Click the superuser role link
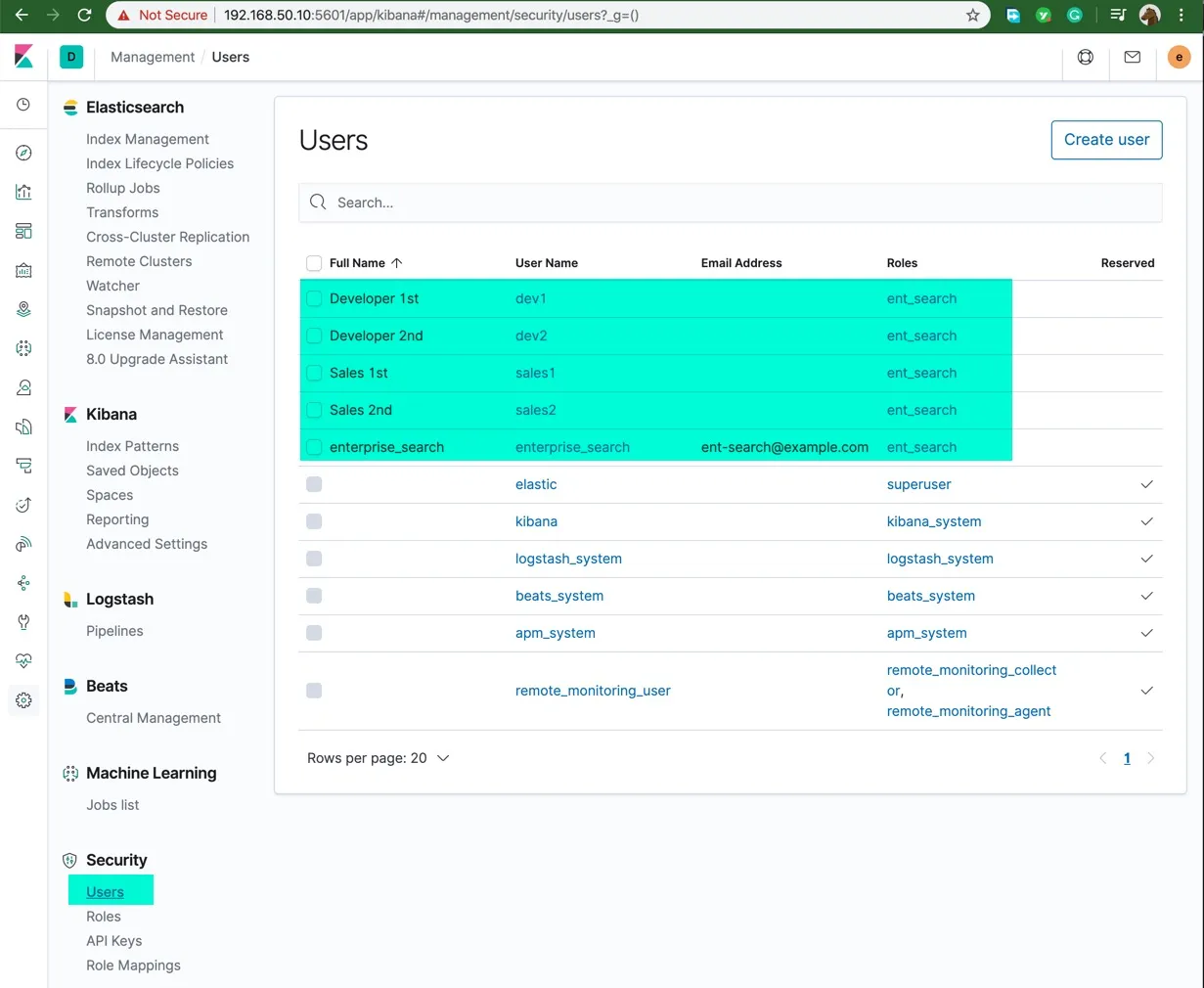The image size is (1204, 988). 918,484
